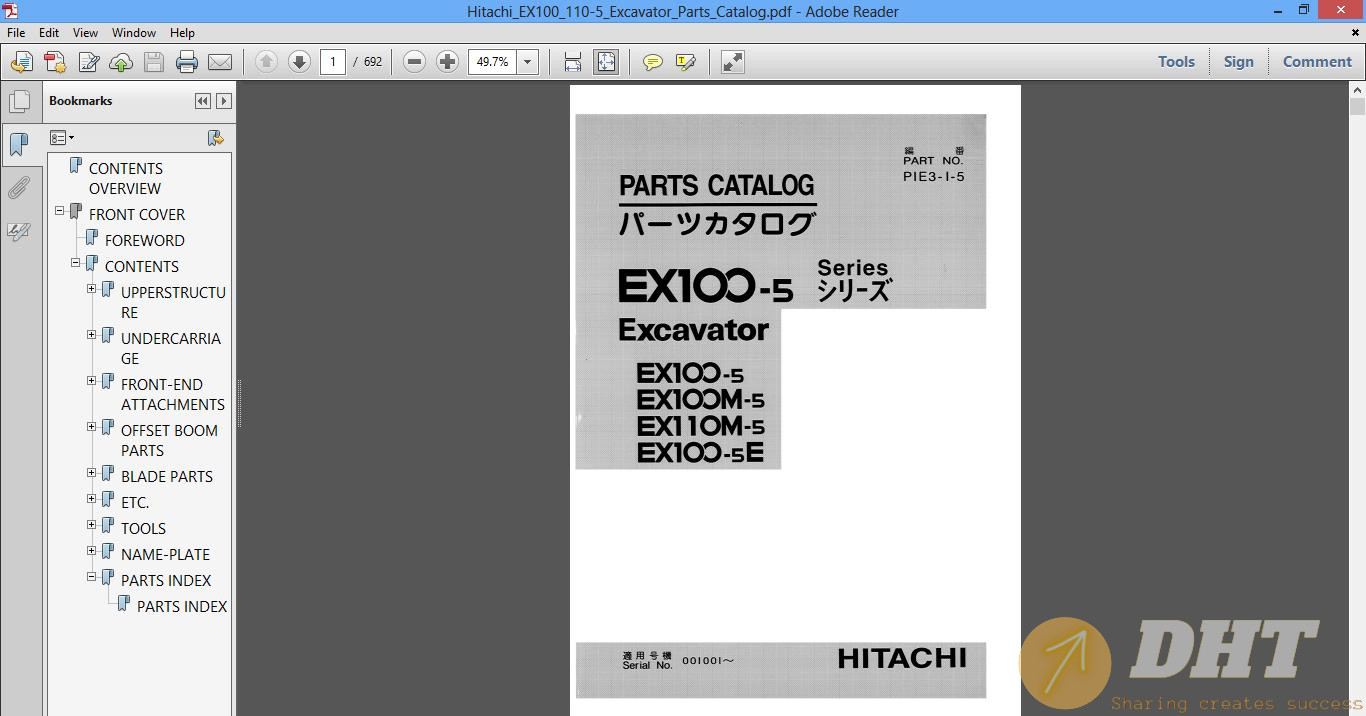1366x716 pixels.
Task: Expand the TOOLS bookmark
Action: tap(92, 525)
